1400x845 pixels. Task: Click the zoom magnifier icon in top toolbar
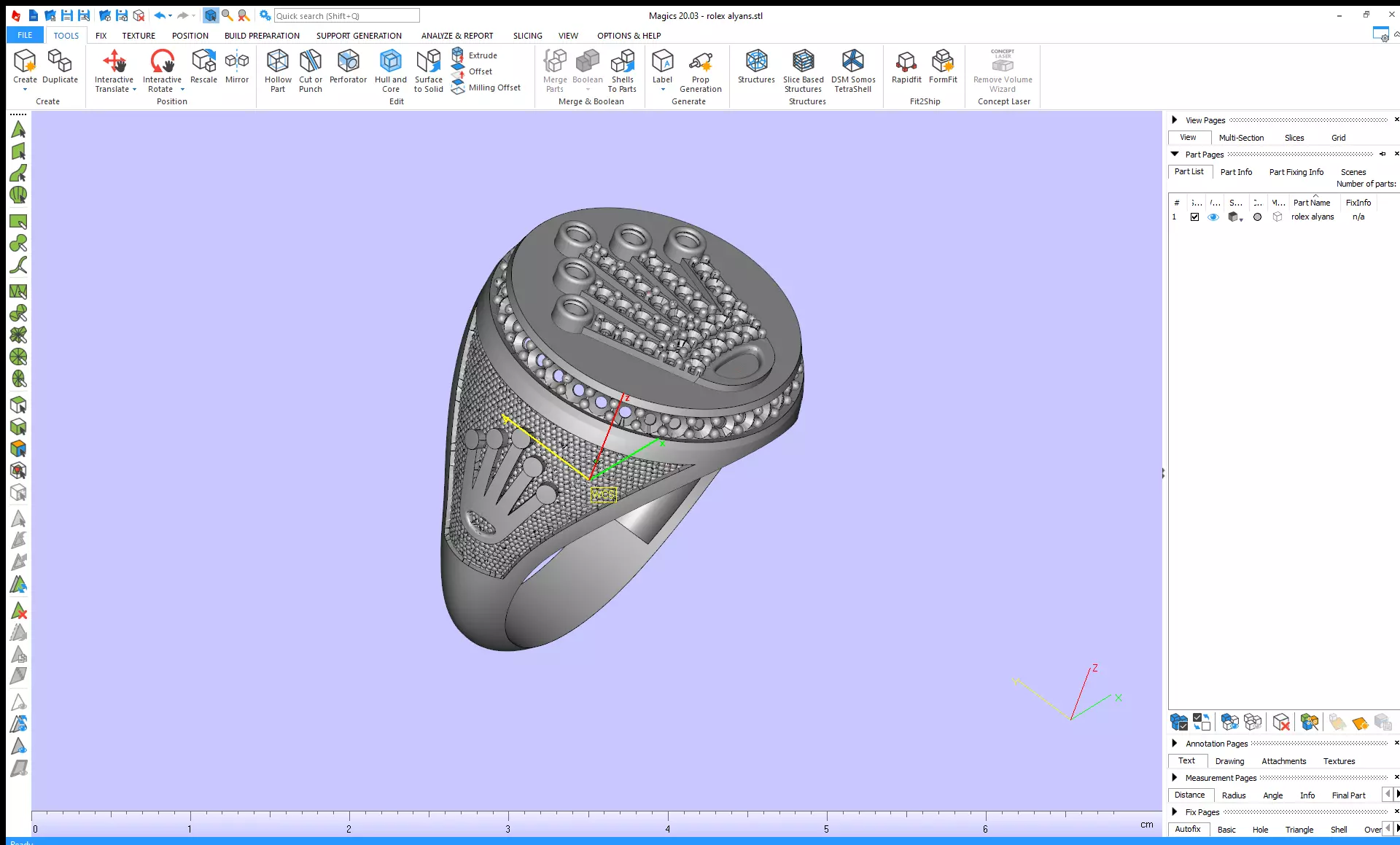[227, 15]
